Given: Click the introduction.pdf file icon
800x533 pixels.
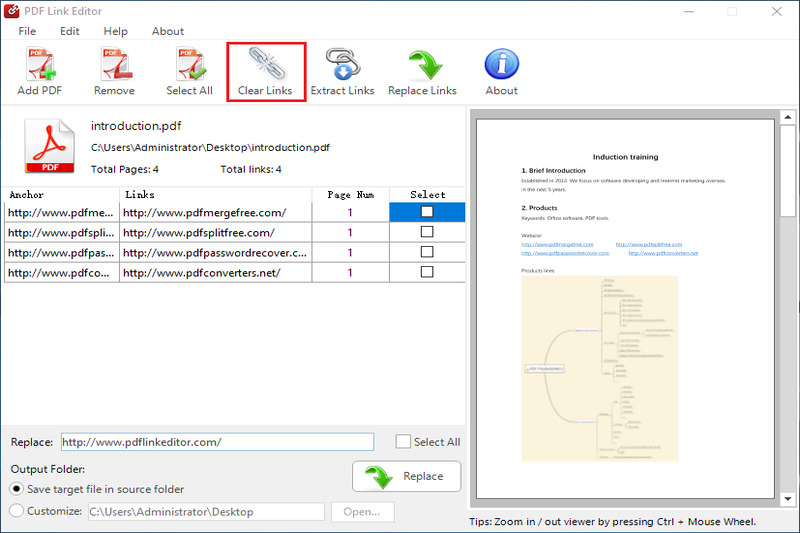Looking at the screenshot, I should coord(49,146).
